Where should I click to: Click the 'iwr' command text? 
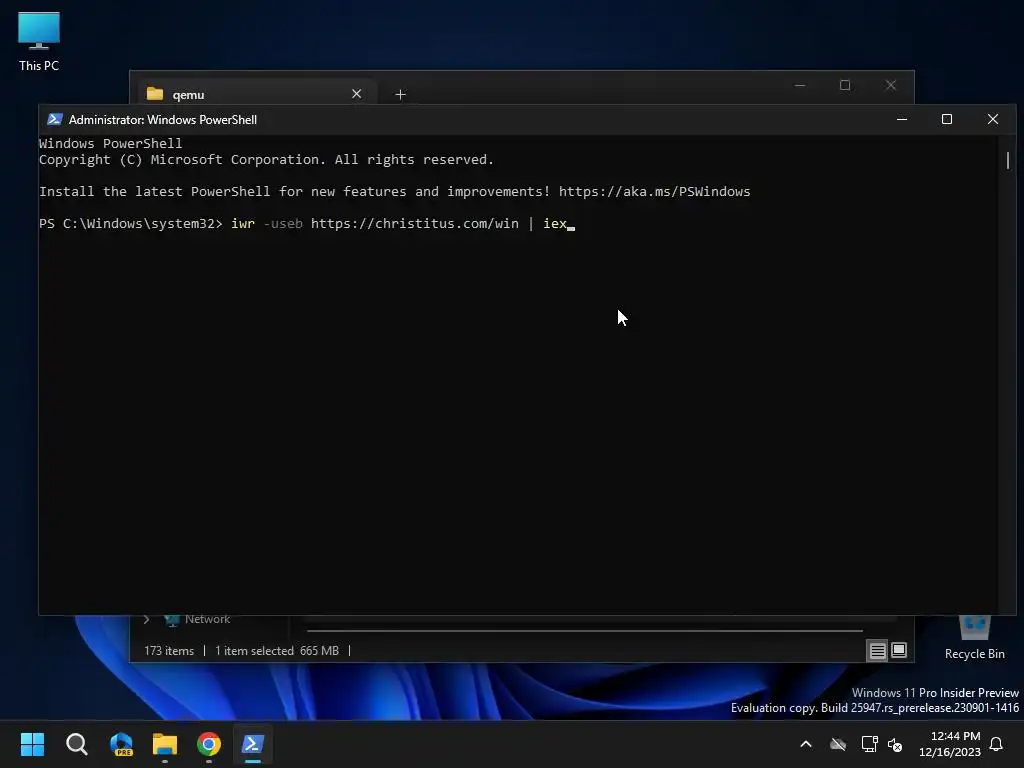click(x=243, y=223)
